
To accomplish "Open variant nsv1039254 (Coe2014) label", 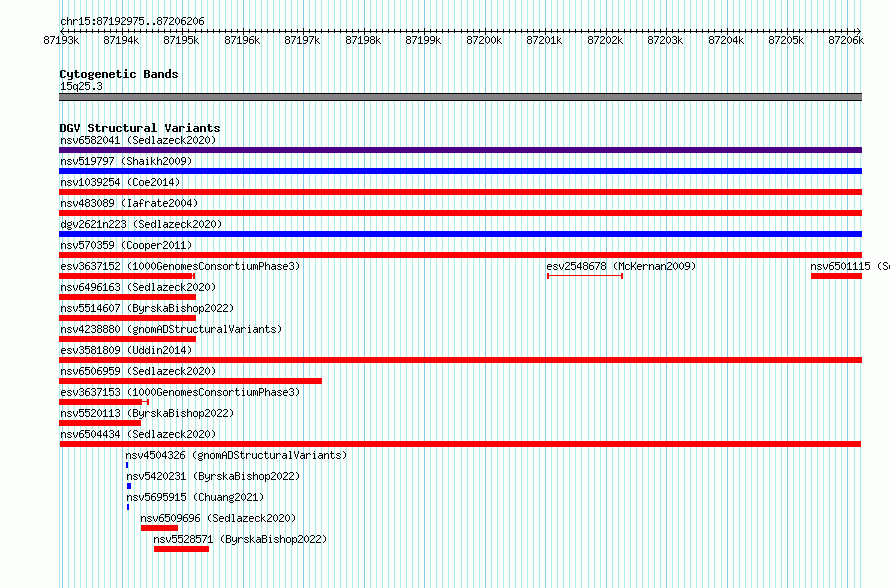I will pos(120,182).
